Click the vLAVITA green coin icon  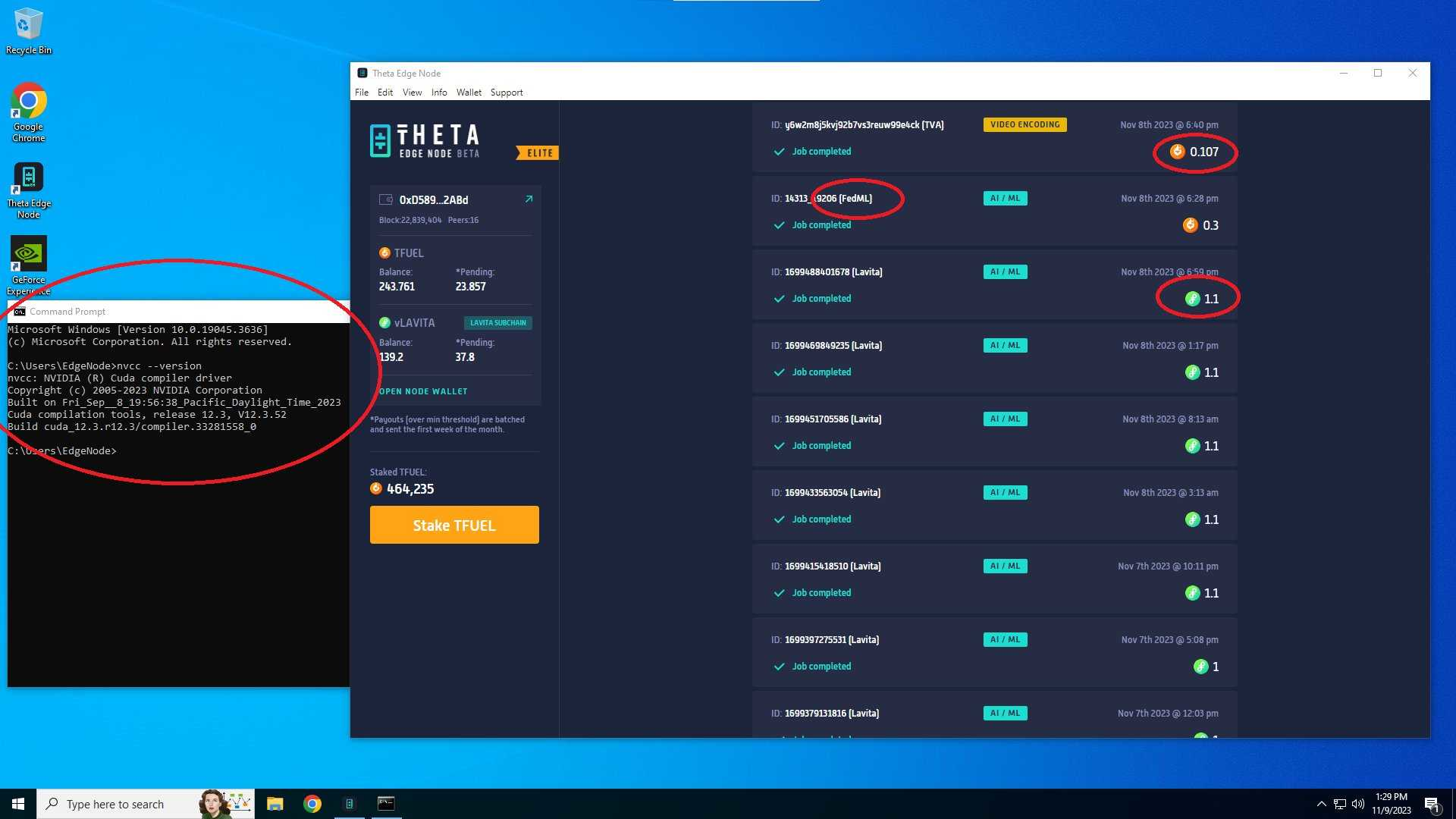click(x=384, y=322)
